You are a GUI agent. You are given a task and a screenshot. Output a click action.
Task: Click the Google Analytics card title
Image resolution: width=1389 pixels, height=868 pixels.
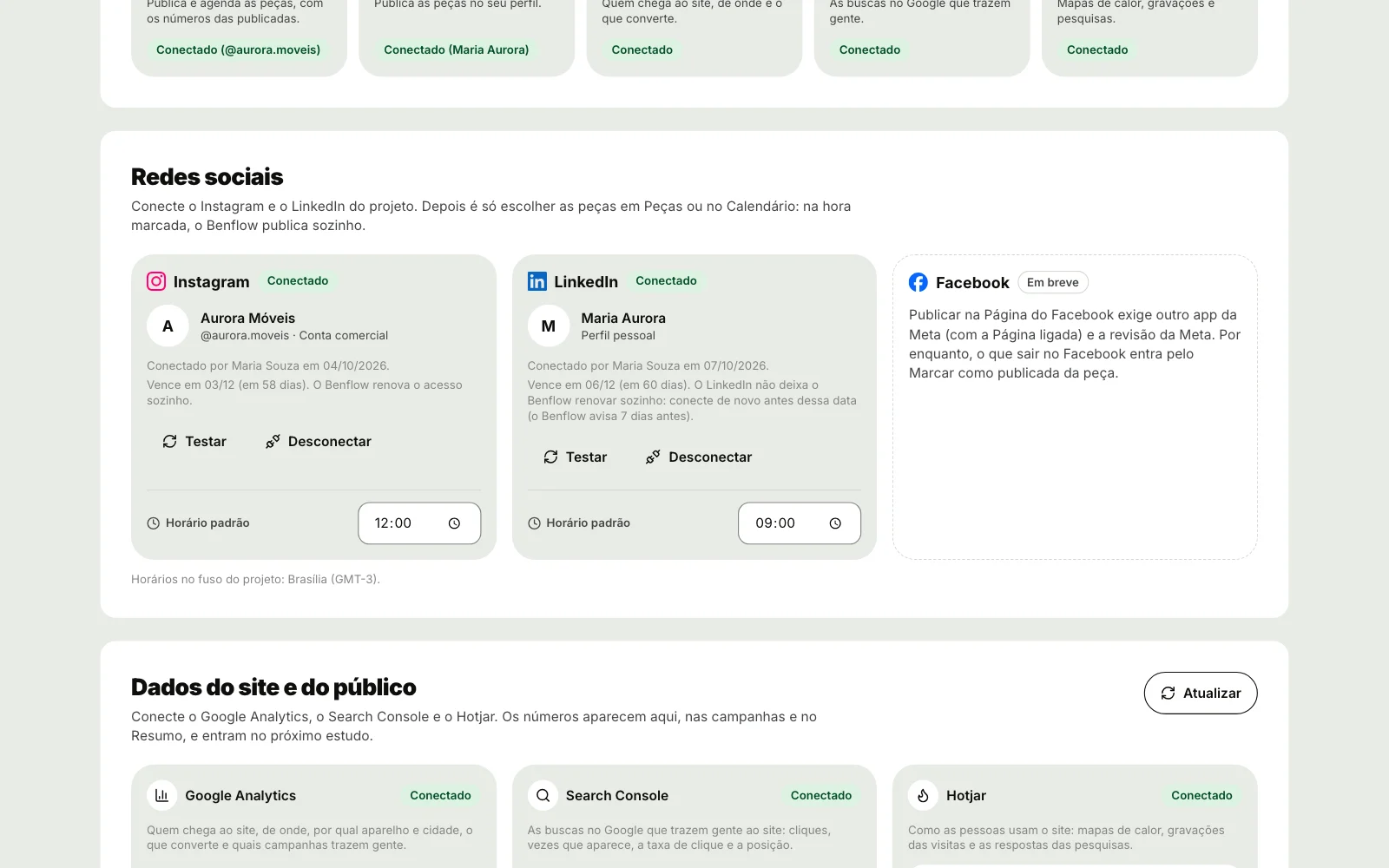(240, 795)
